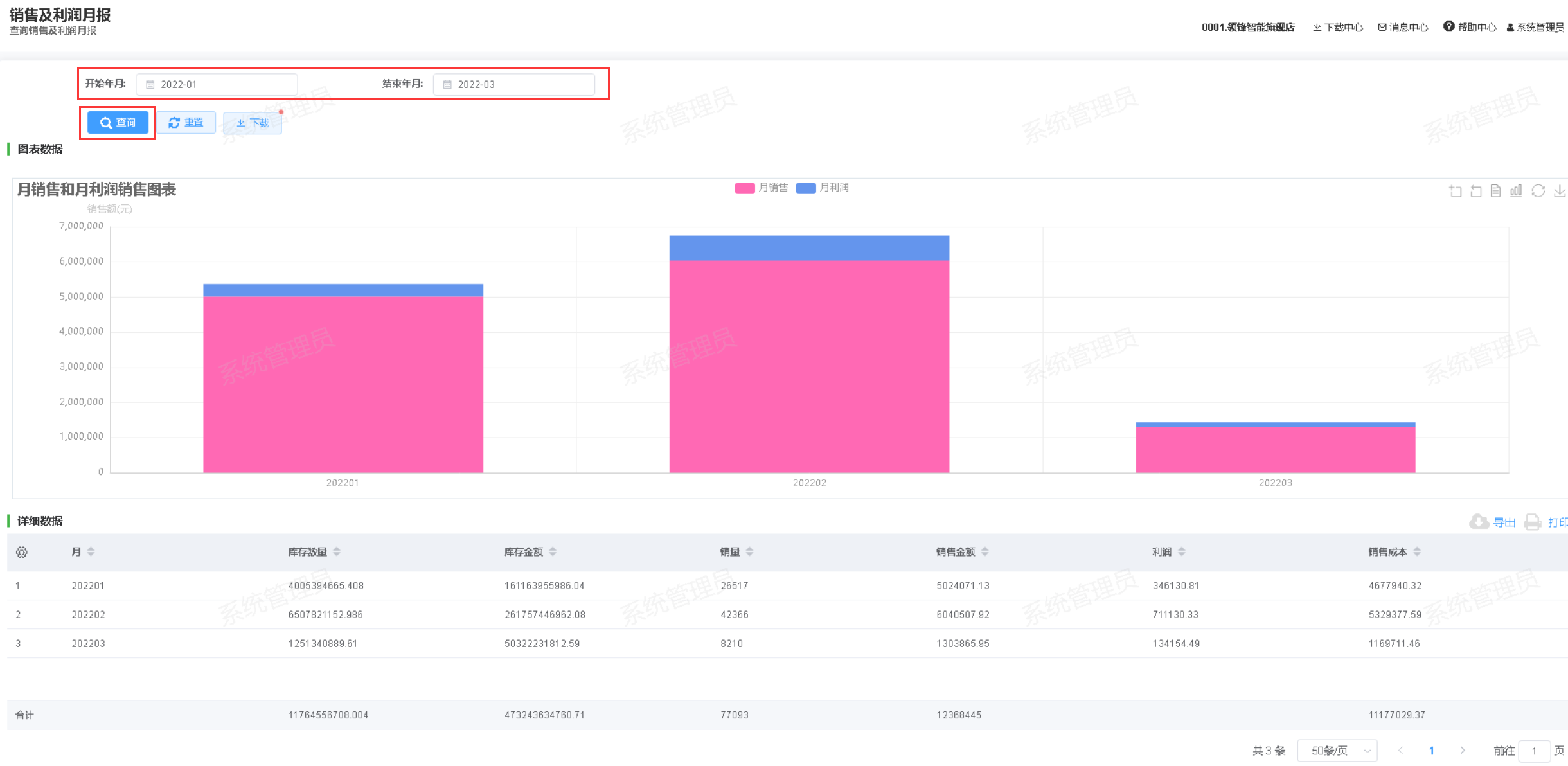Screen dimensions: 1568x766
Task: Click the chart restore refresh icon
Action: (1538, 191)
